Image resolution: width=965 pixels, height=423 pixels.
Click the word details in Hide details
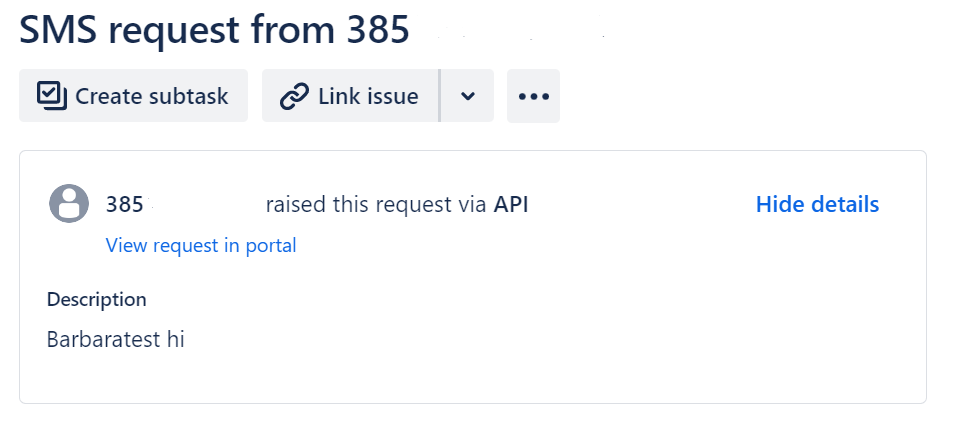click(x=844, y=205)
